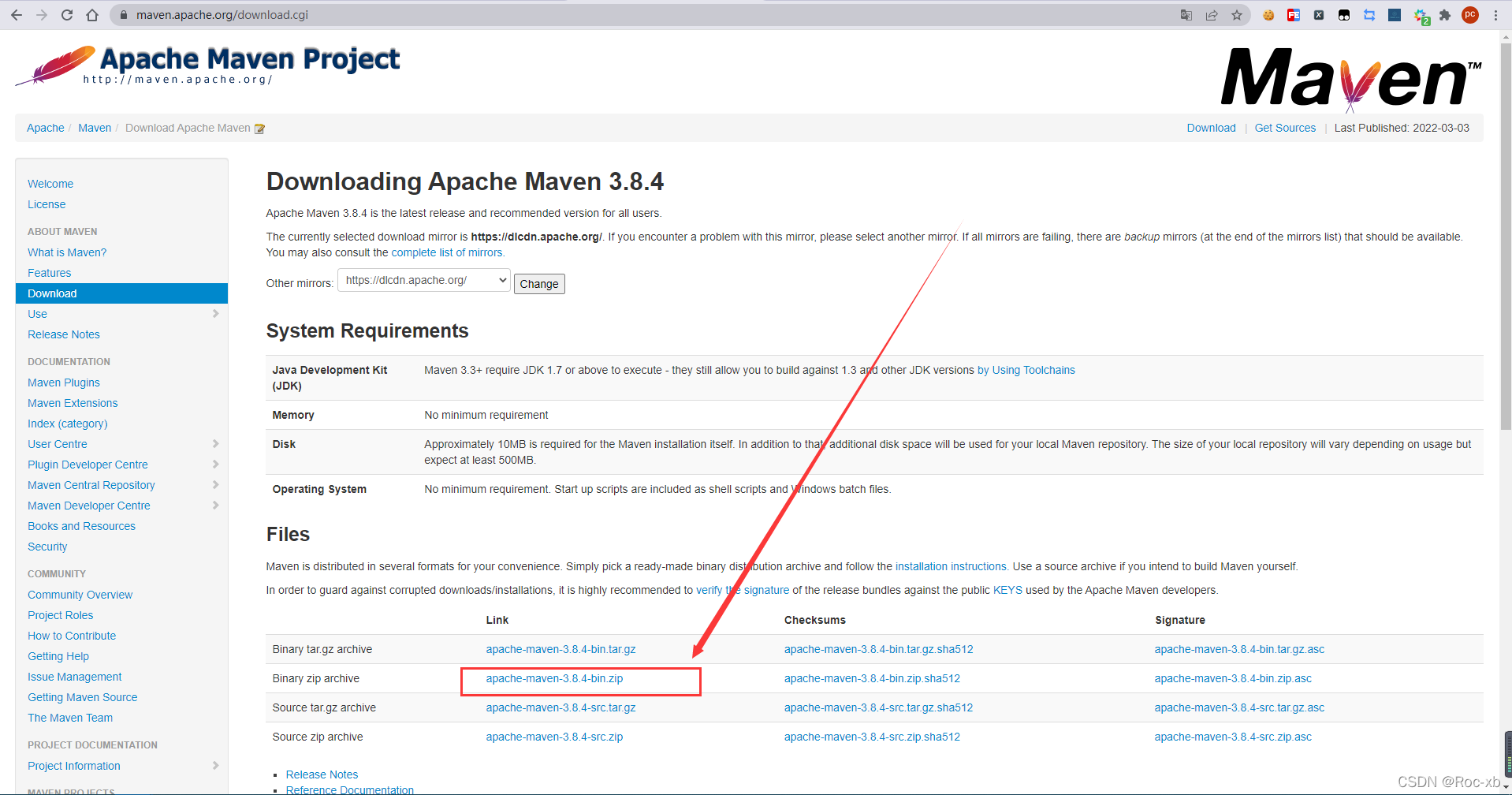Viewport: 1512px width, 795px height.
Task: Click the share page icon
Action: pos(1212,15)
